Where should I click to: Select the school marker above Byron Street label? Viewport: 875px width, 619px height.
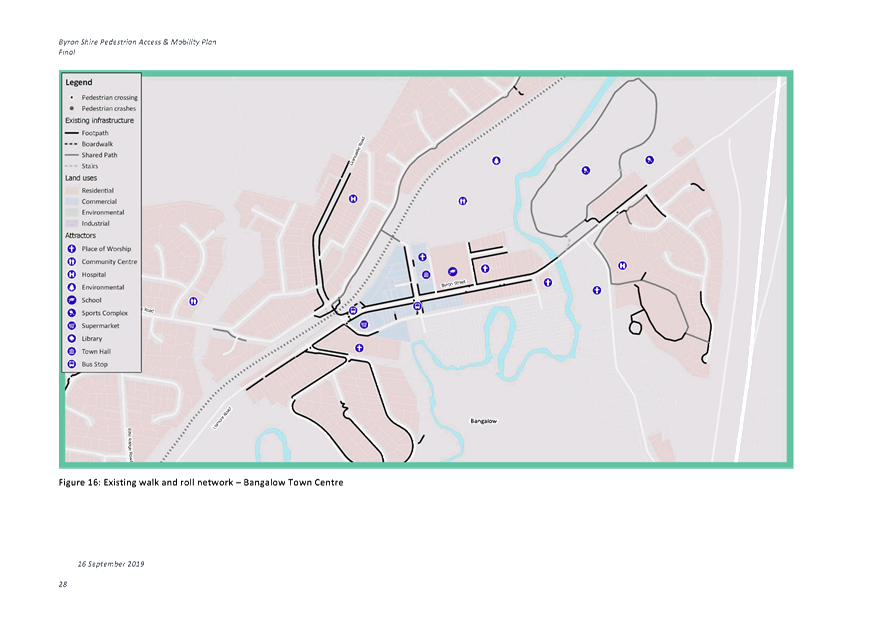pos(453,272)
